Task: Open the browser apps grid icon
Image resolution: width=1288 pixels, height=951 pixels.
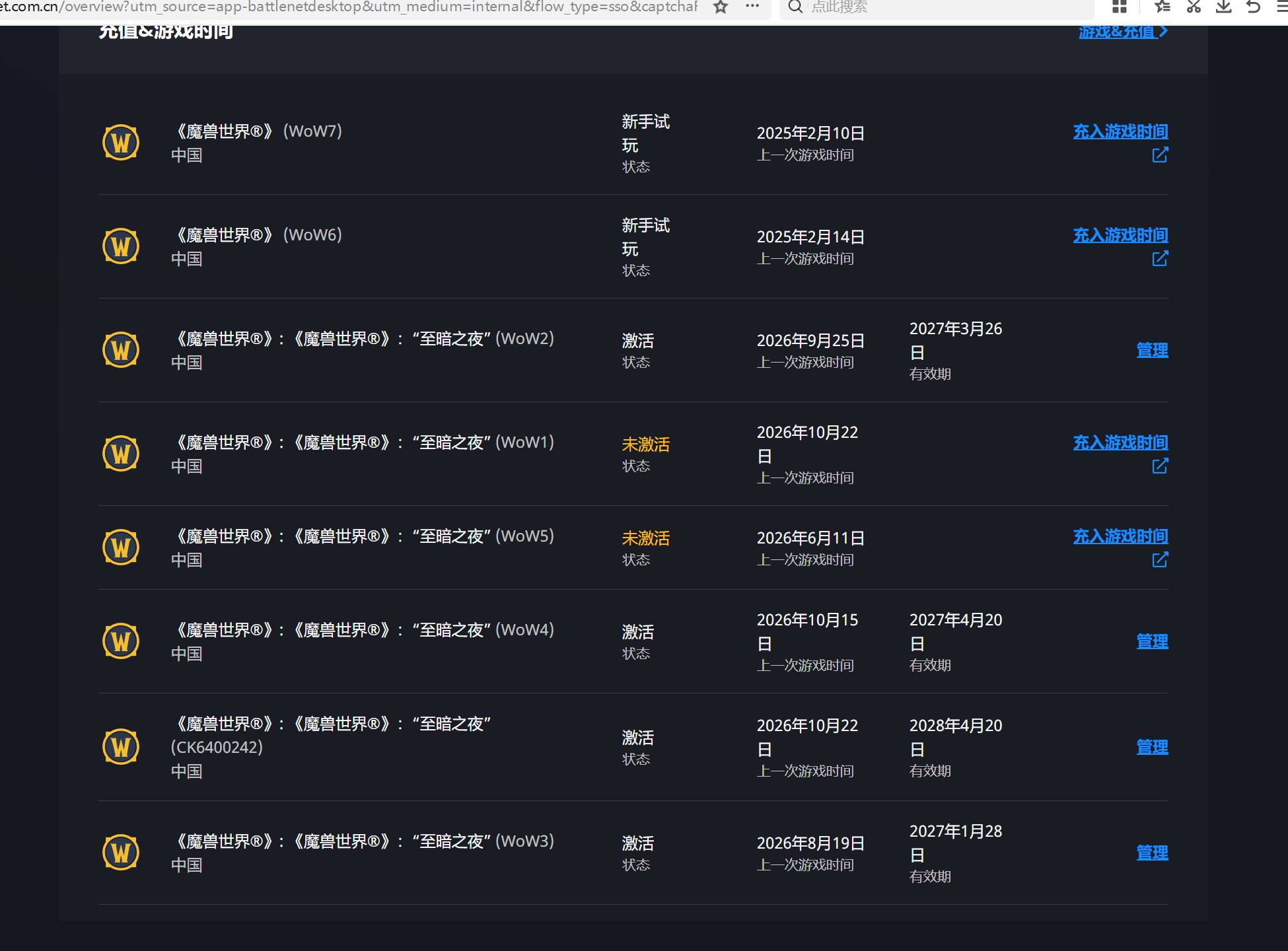Action: (x=1120, y=7)
